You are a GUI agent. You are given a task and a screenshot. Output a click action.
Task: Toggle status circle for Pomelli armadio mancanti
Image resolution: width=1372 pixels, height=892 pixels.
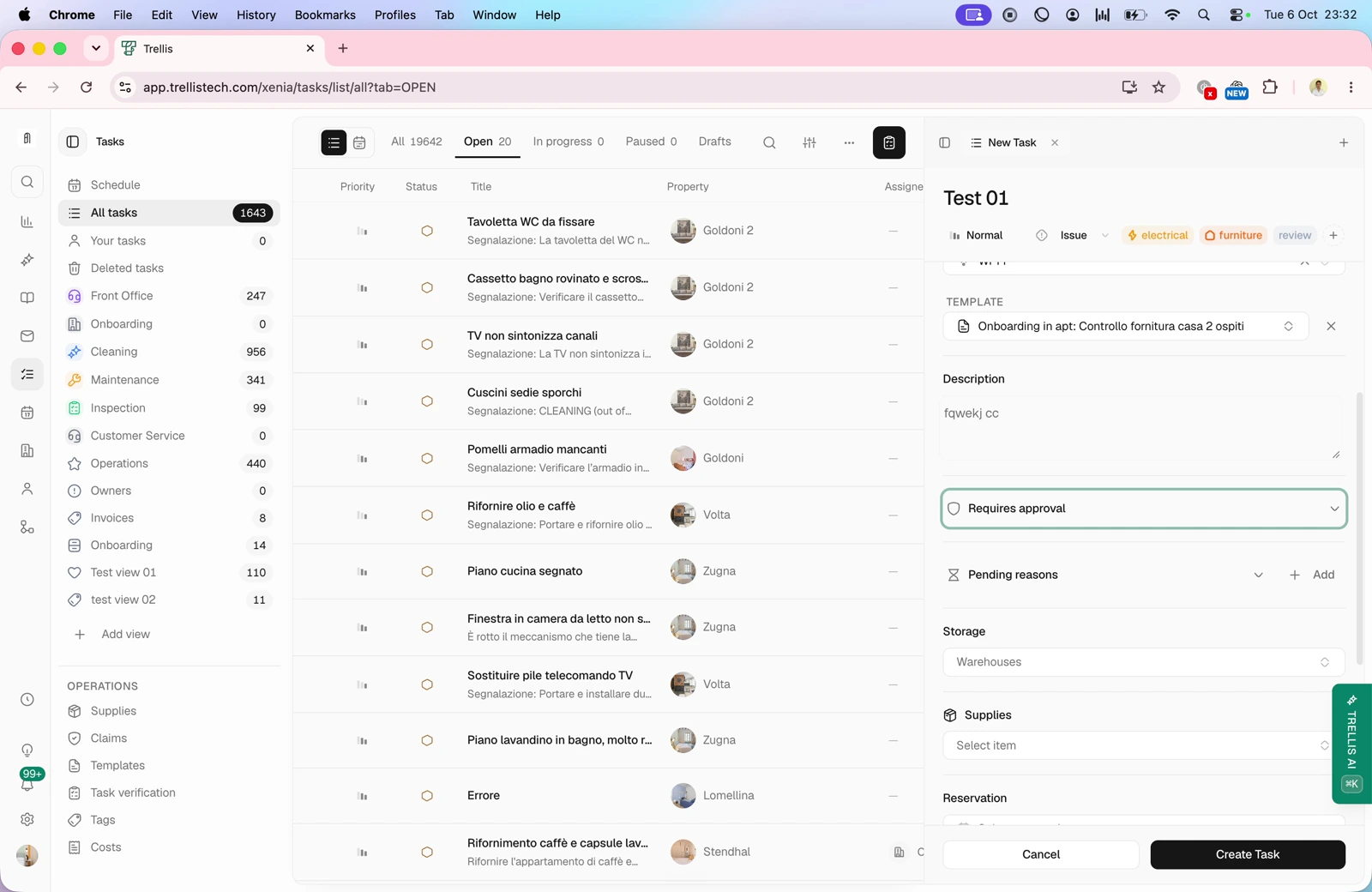pos(427,458)
